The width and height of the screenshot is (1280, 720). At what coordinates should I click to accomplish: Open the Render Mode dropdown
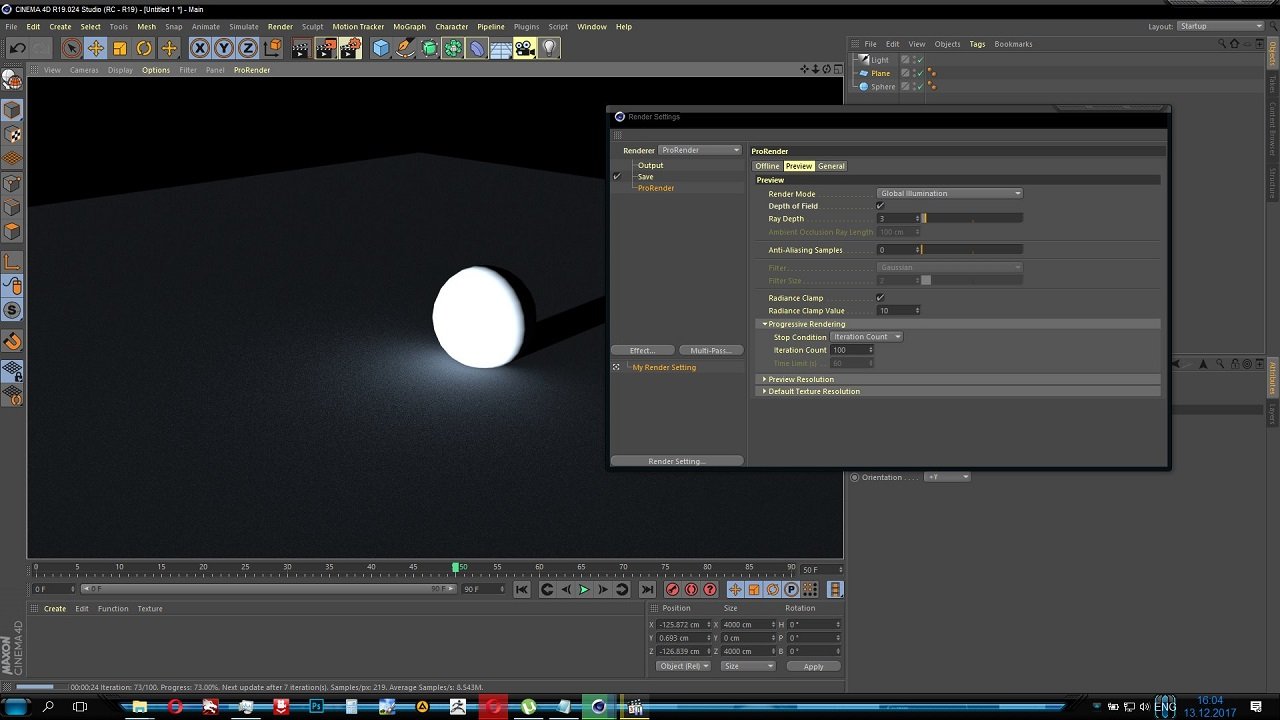coord(950,194)
